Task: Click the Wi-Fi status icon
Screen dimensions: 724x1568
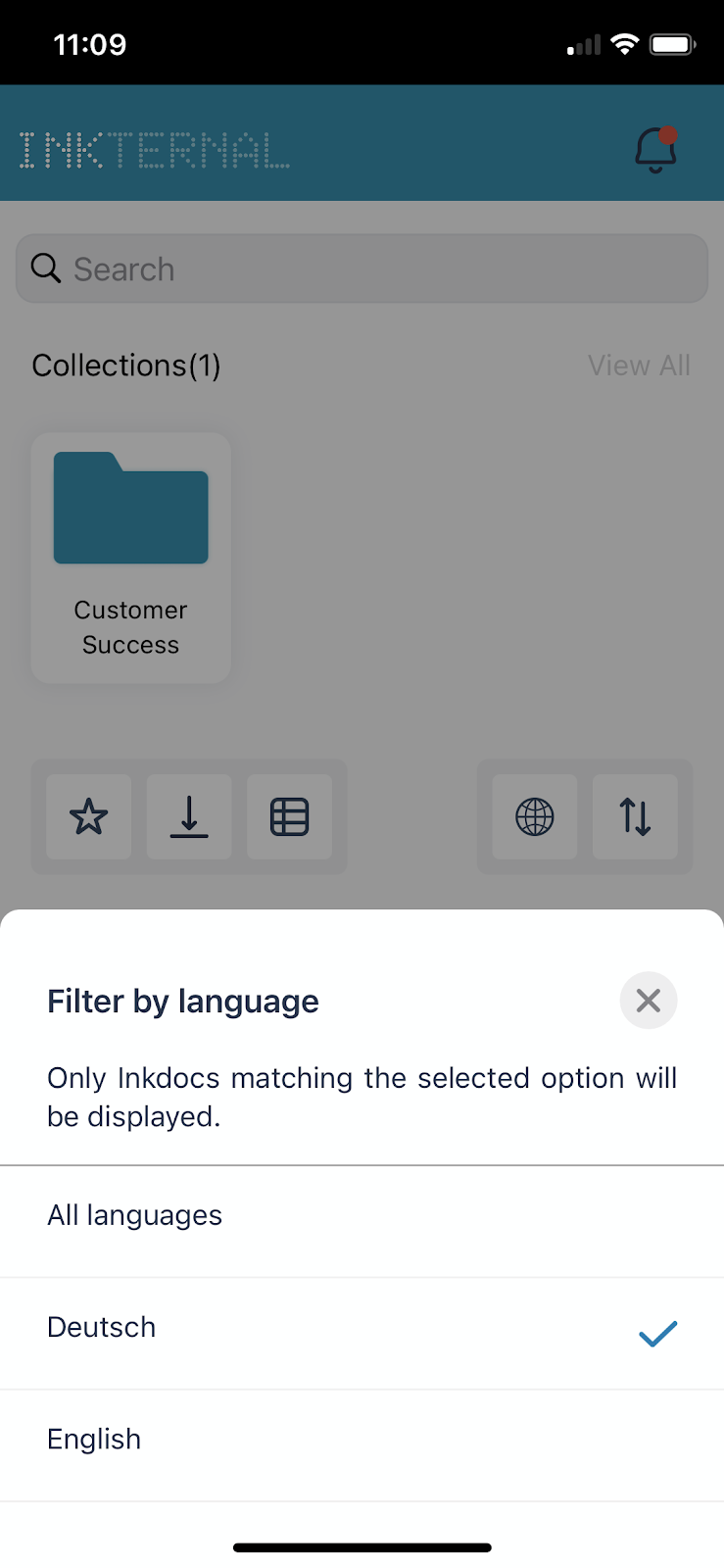Action: click(624, 44)
